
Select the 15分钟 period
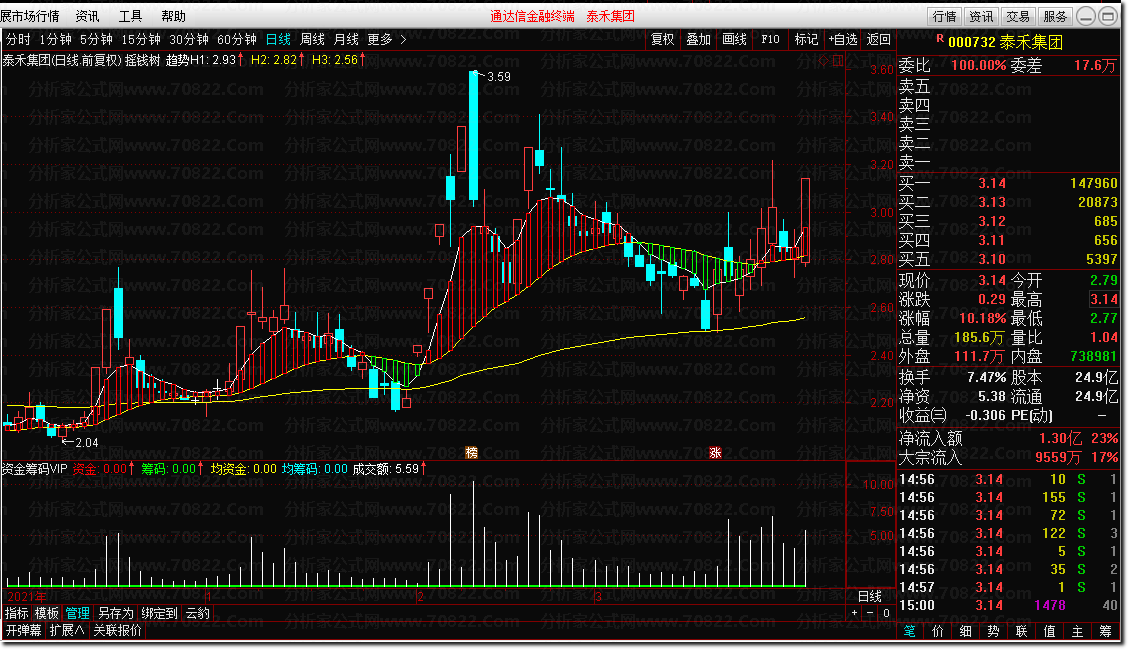click(x=141, y=40)
